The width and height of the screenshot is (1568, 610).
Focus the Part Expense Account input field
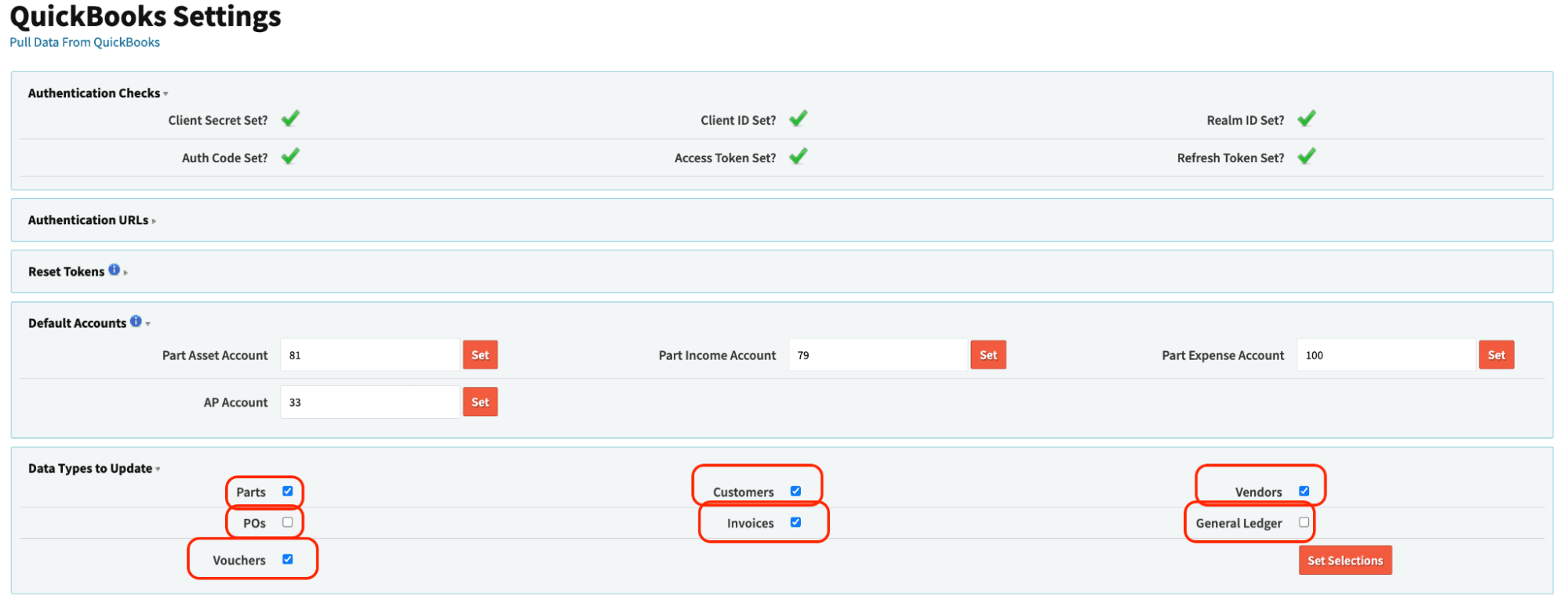tap(1385, 355)
